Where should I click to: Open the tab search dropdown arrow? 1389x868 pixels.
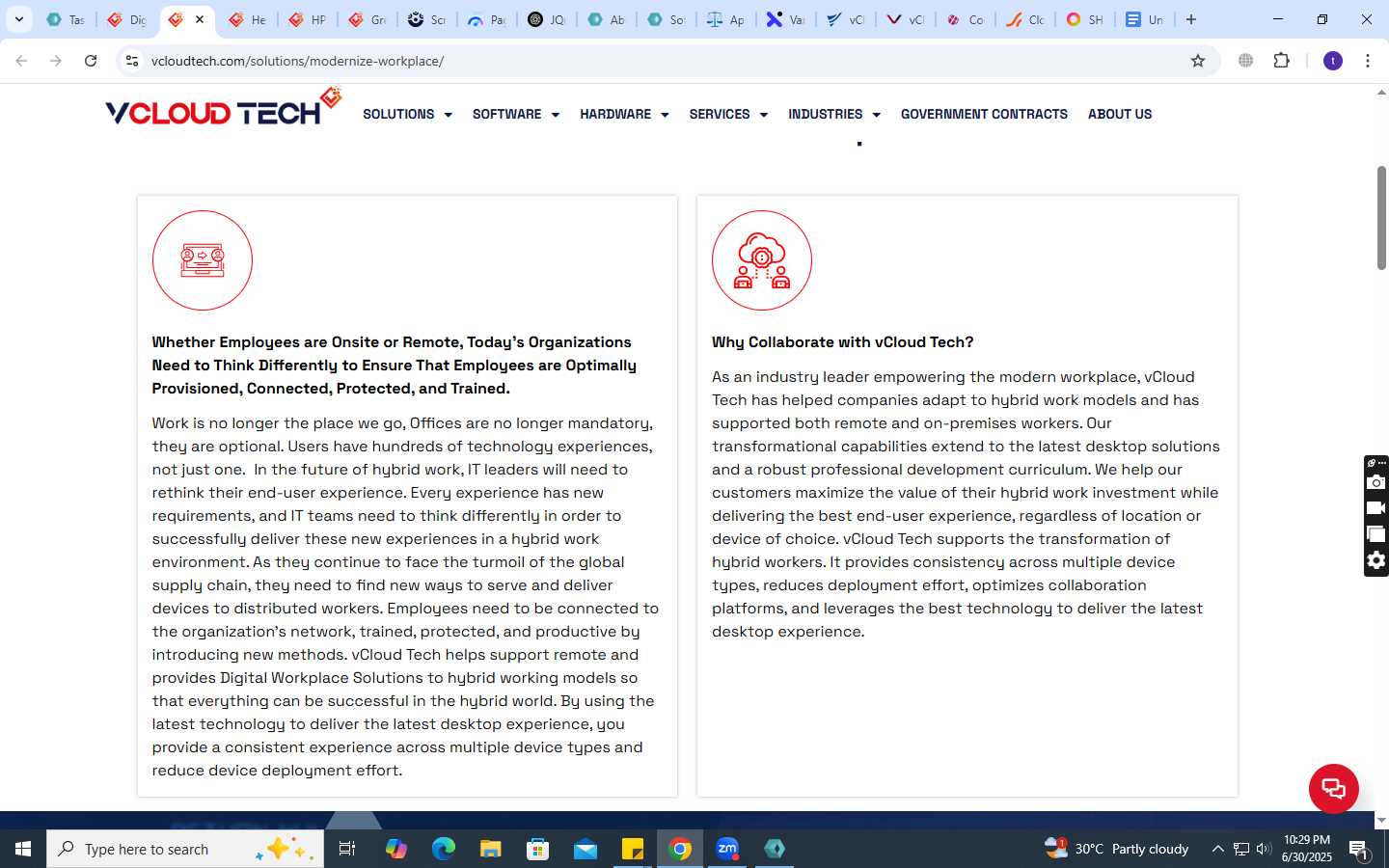pyautogui.click(x=18, y=19)
